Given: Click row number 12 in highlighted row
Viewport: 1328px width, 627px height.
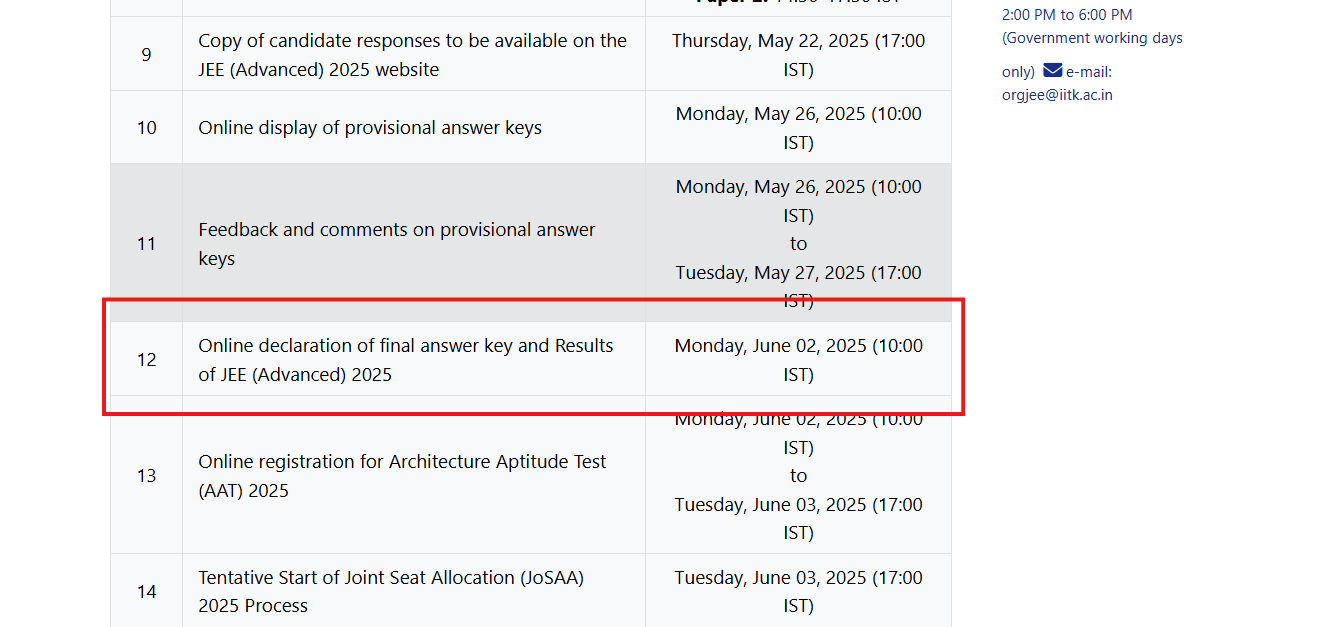Looking at the screenshot, I should click(x=147, y=359).
